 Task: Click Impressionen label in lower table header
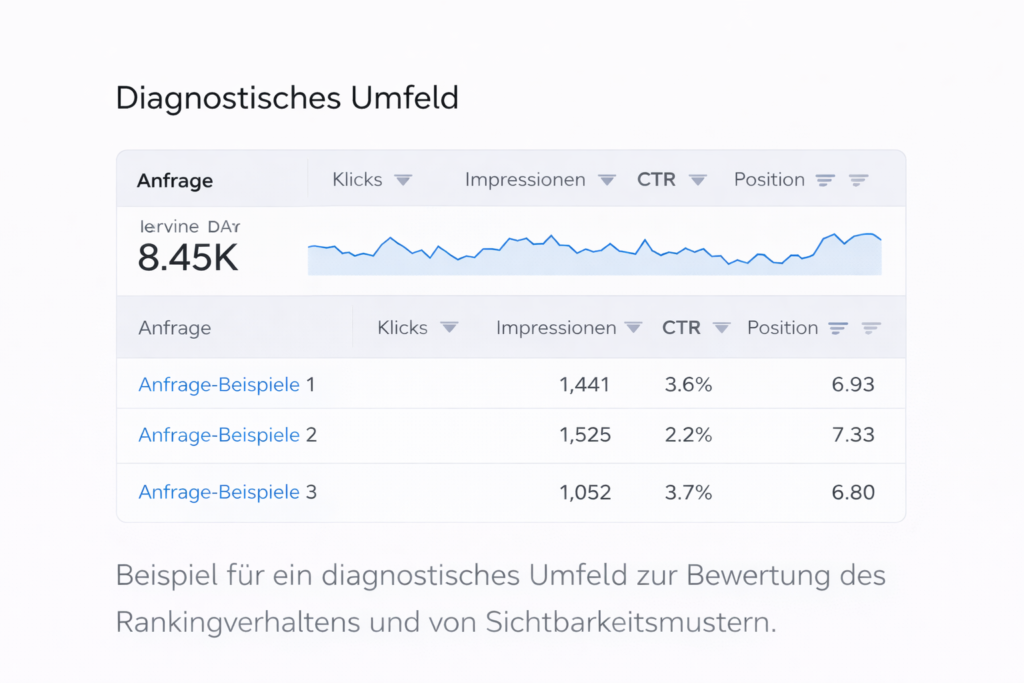(x=556, y=328)
